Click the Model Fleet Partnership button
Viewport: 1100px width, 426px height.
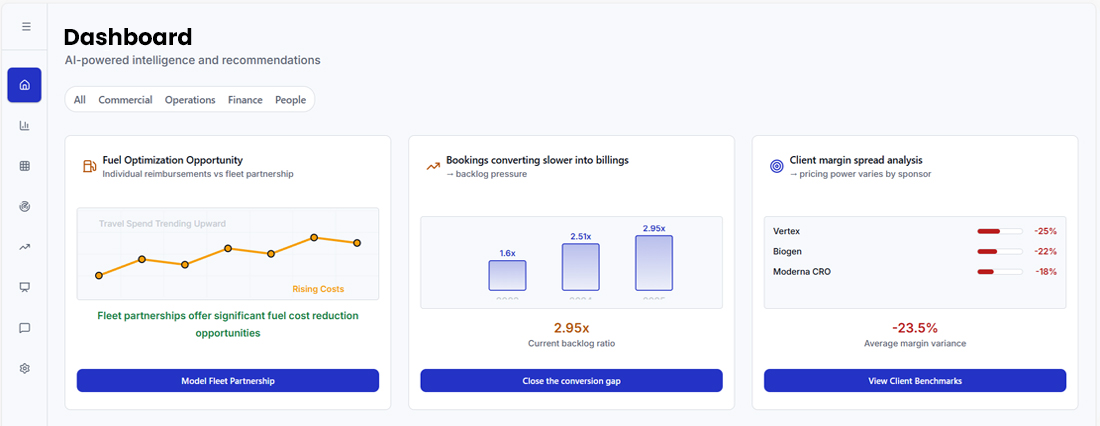pos(228,381)
